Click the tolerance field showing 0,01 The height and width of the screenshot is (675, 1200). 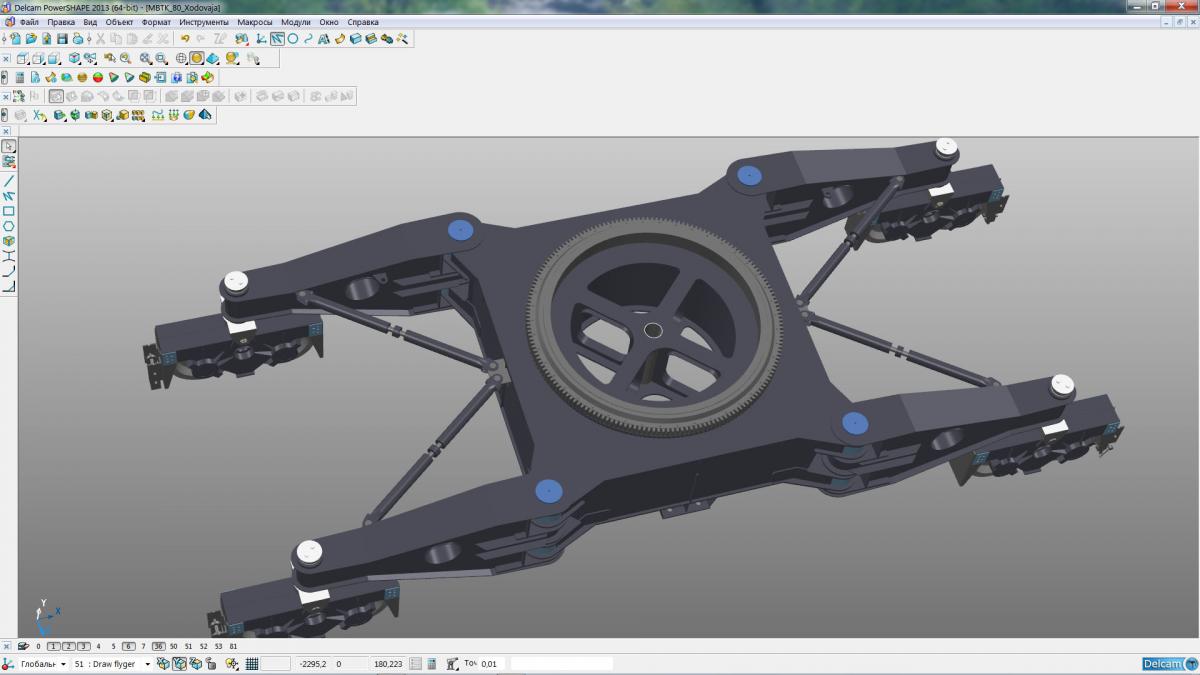(490, 664)
